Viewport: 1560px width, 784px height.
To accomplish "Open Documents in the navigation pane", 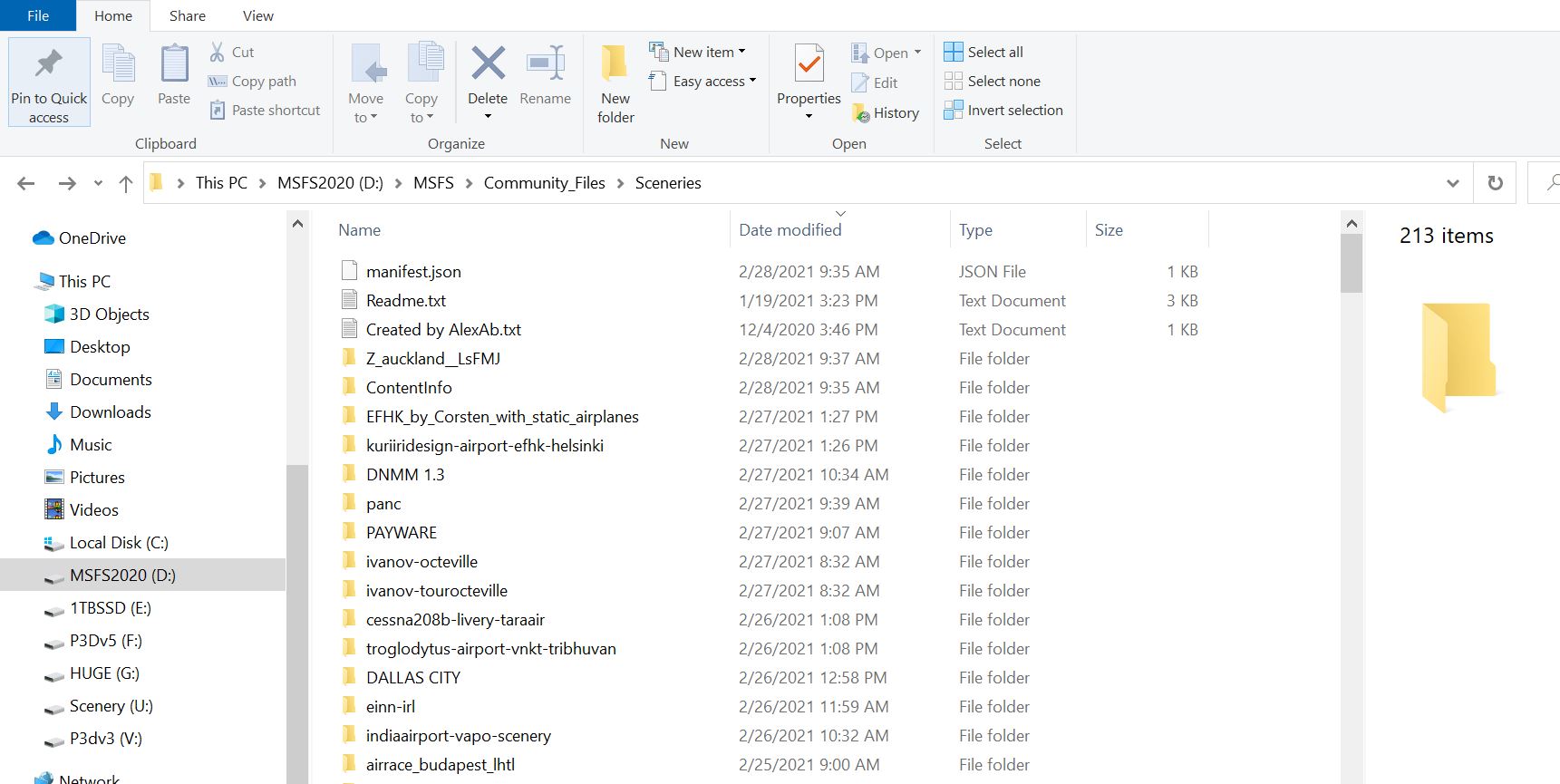I will (x=98, y=379).
